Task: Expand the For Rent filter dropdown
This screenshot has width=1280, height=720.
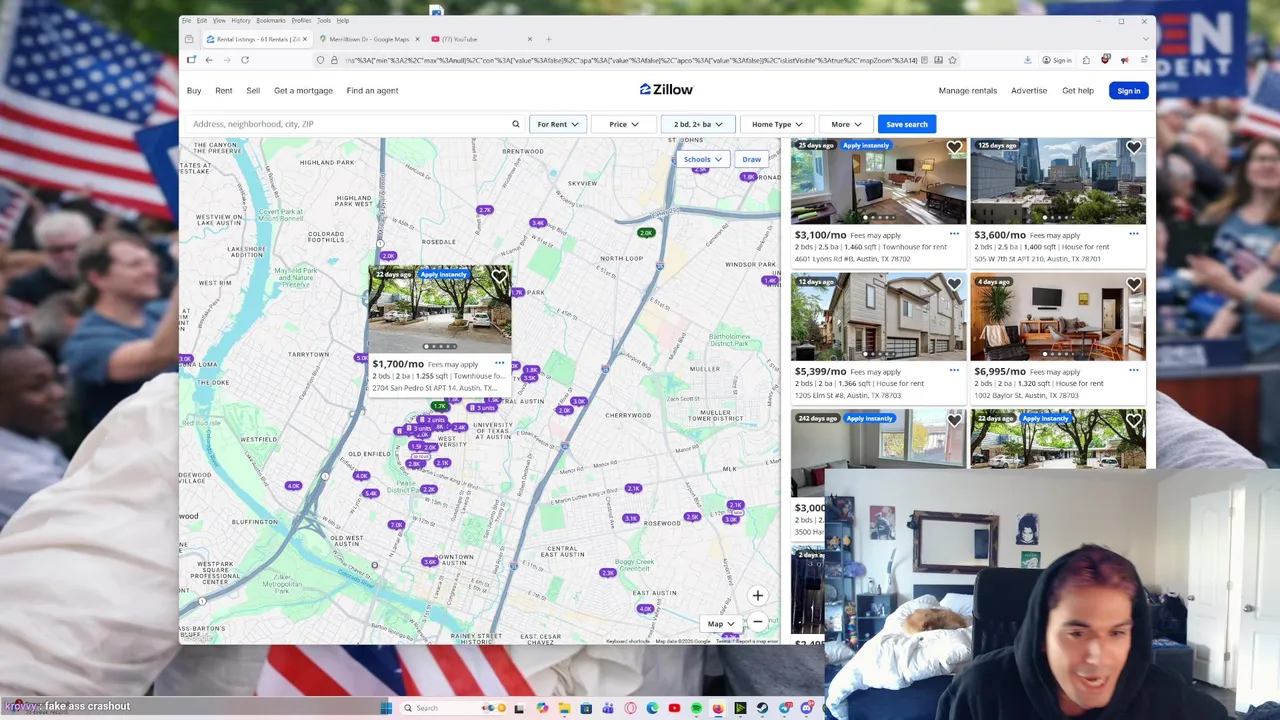Action: pyautogui.click(x=557, y=124)
